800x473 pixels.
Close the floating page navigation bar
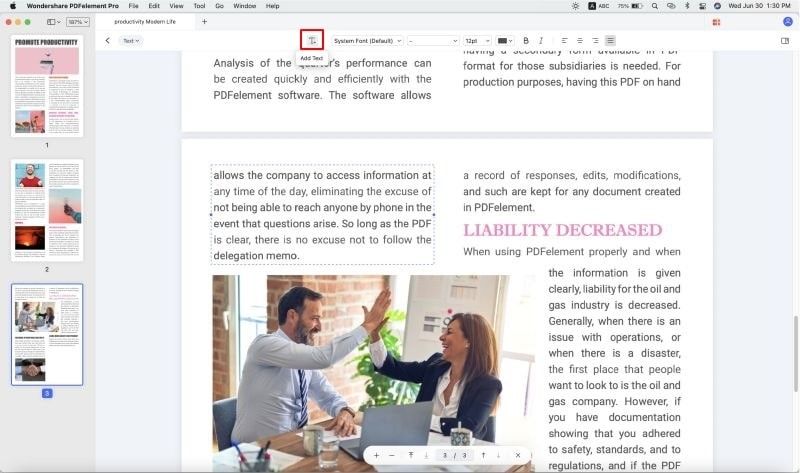point(518,455)
